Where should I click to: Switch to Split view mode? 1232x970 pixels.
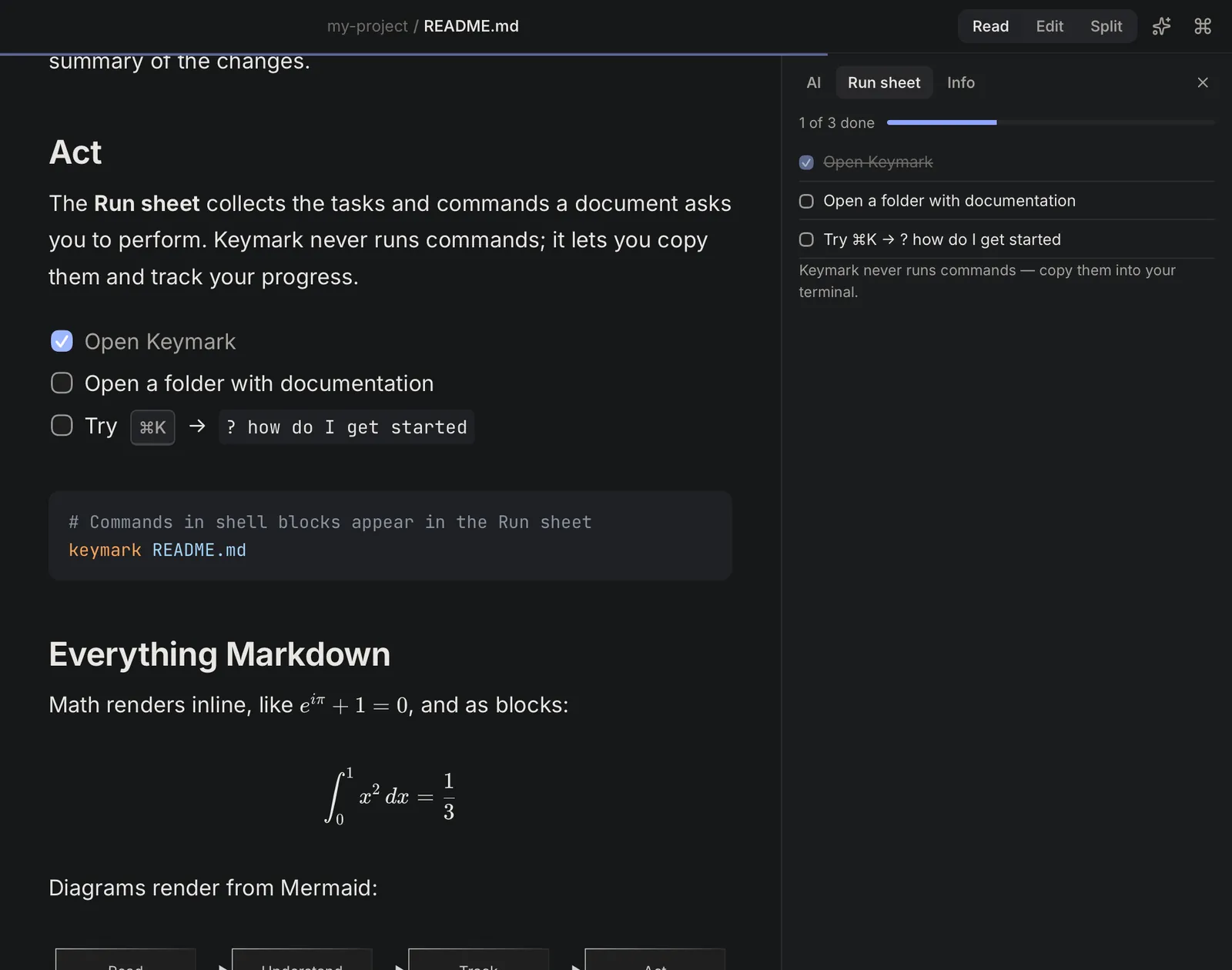click(x=1106, y=26)
